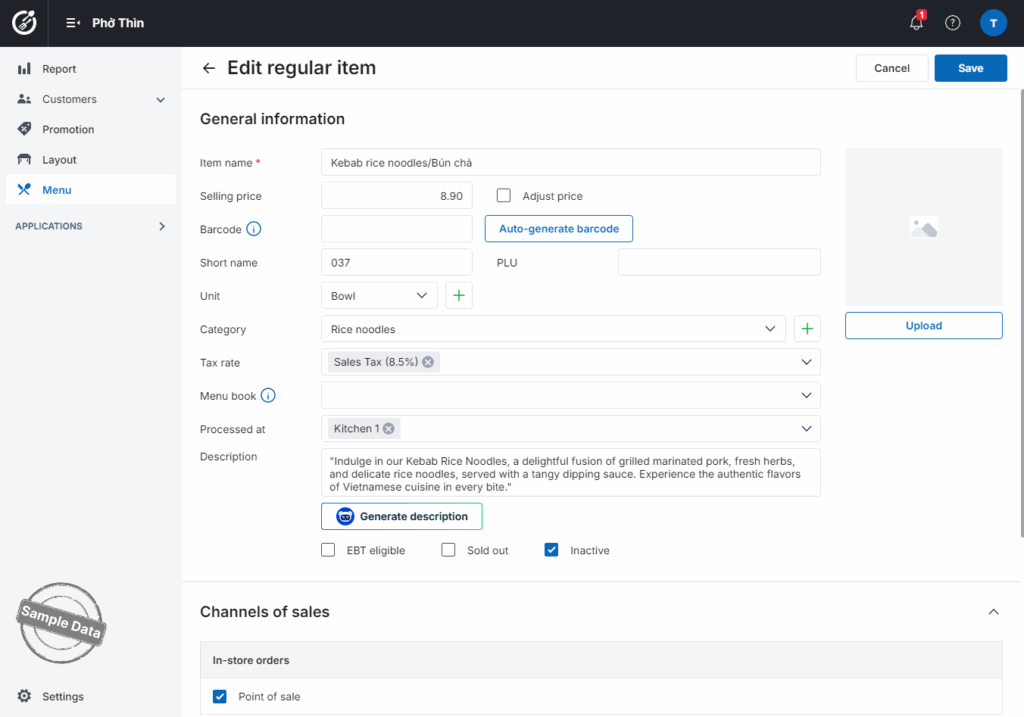Image resolution: width=1024 pixels, height=717 pixels.
Task: Check the Sold out checkbox
Action: click(449, 550)
